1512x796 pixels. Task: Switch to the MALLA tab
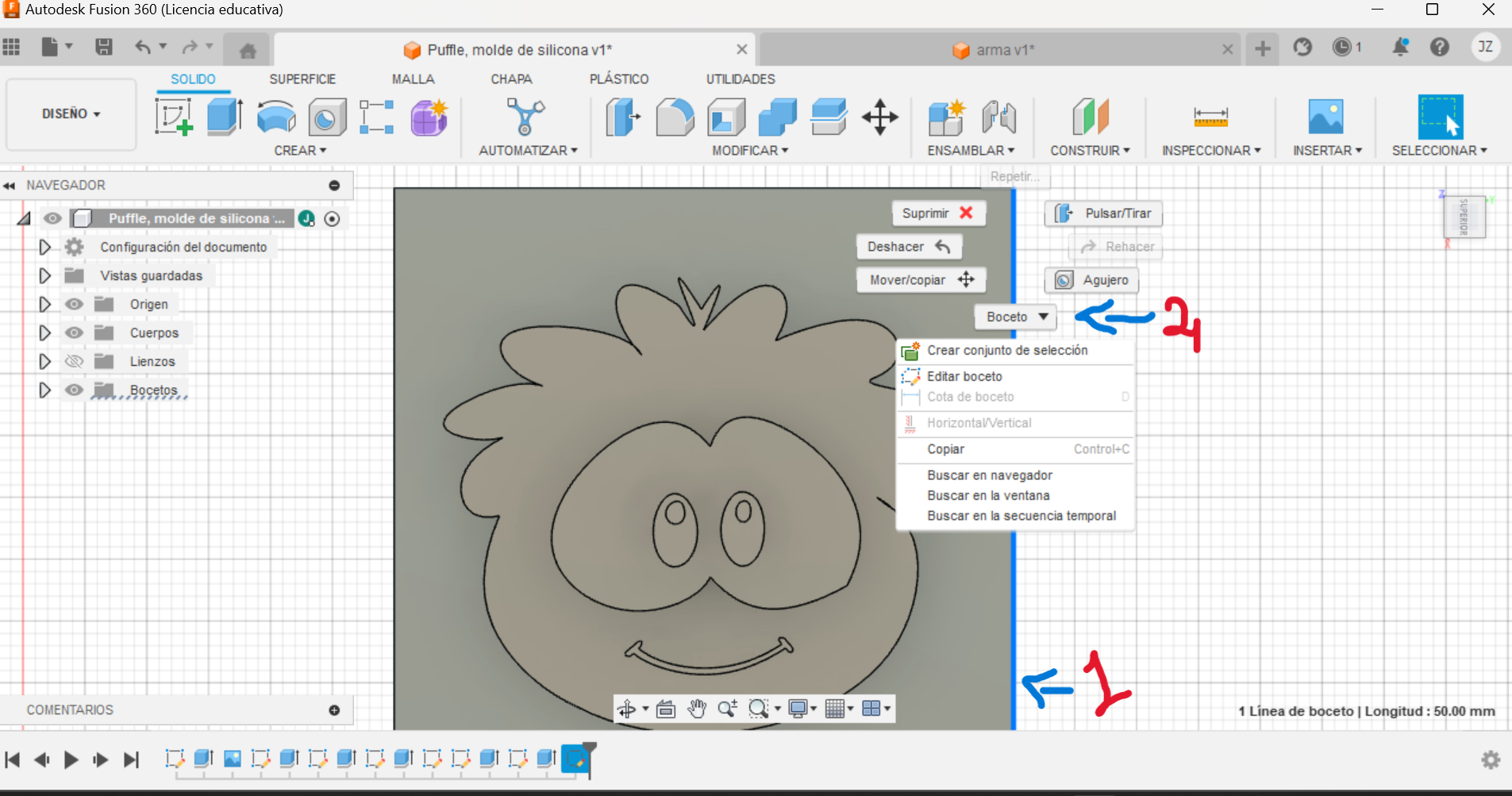tap(413, 79)
